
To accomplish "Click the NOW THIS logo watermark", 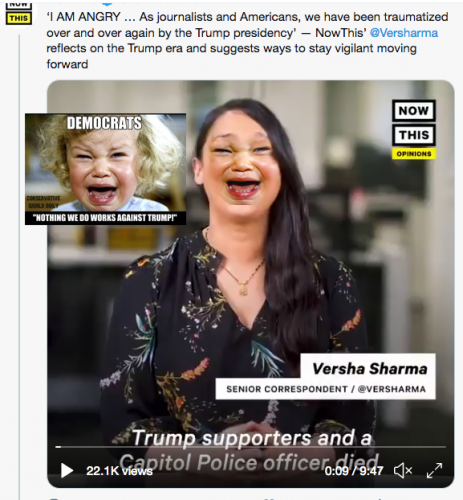I will coord(414,123).
